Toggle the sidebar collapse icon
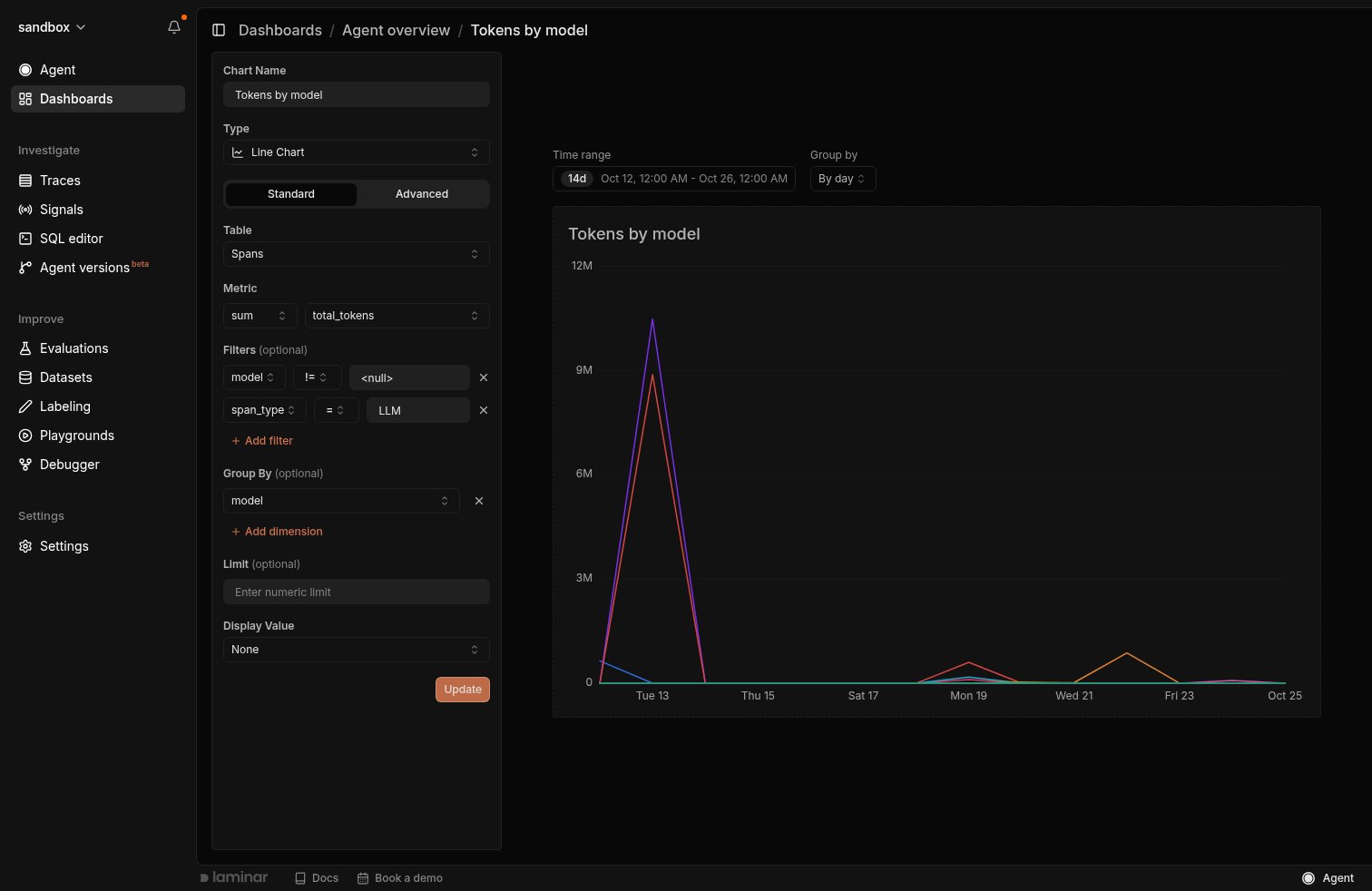 point(219,30)
